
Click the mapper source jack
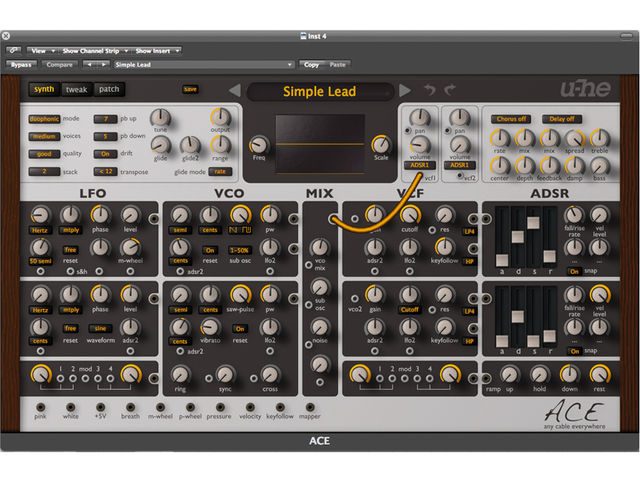point(310,407)
